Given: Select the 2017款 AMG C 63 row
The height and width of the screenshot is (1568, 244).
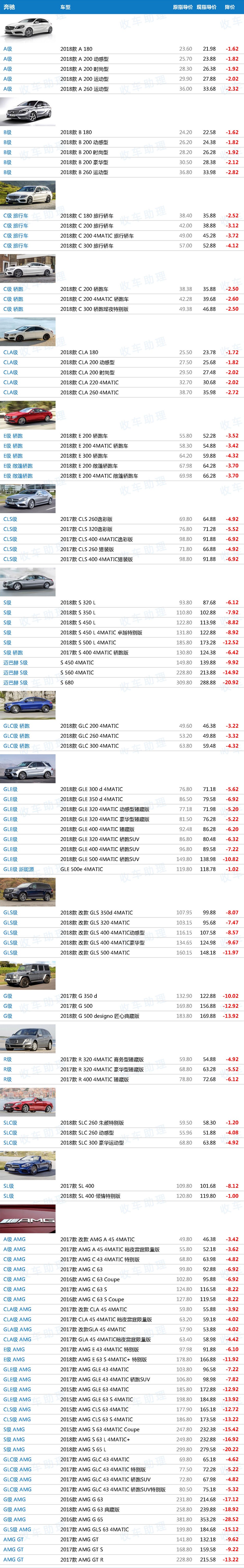Looking at the screenshot, I should tap(122, 1269).
